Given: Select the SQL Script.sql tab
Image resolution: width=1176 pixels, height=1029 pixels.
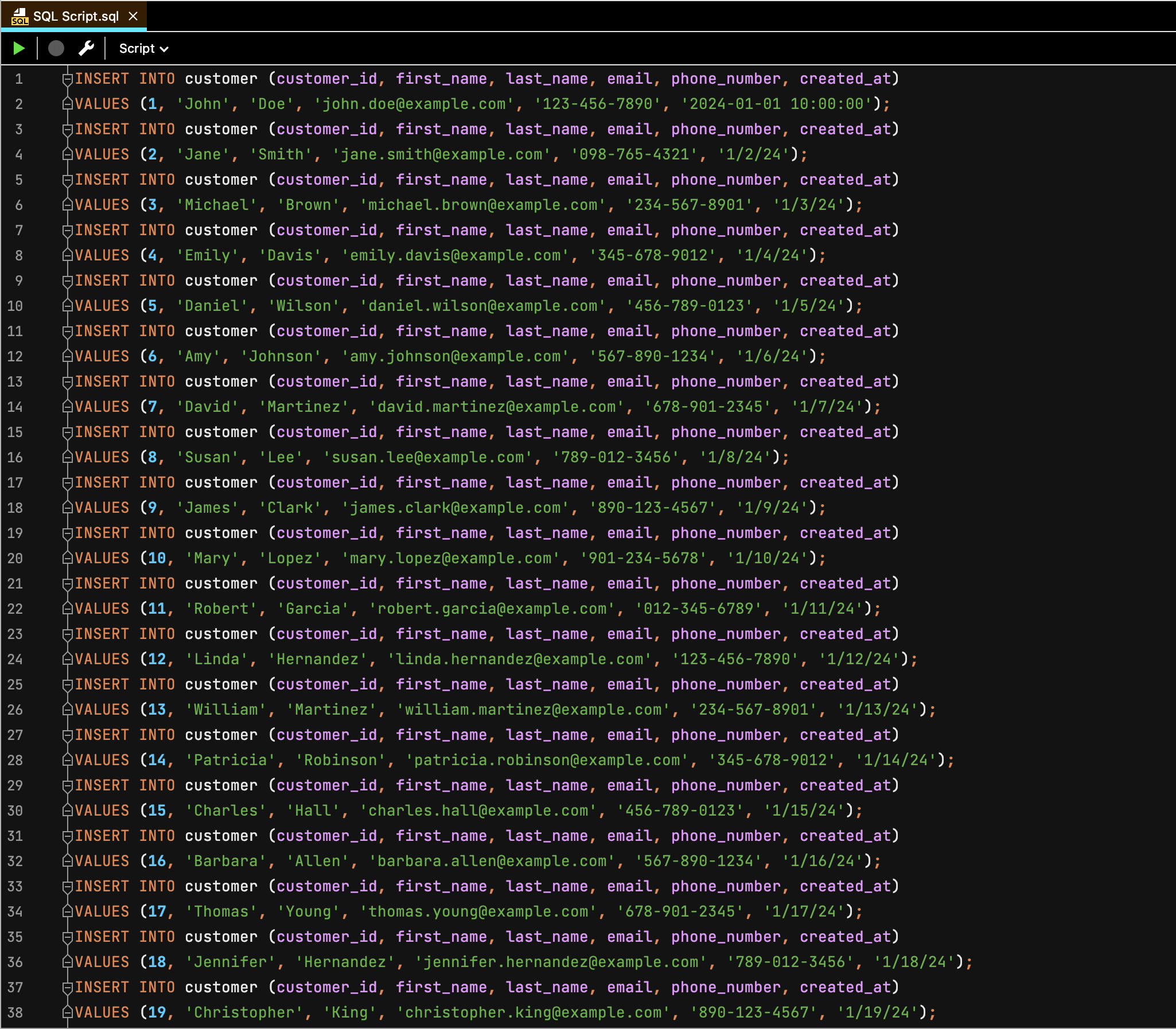Looking at the screenshot, I should point(74,16).
